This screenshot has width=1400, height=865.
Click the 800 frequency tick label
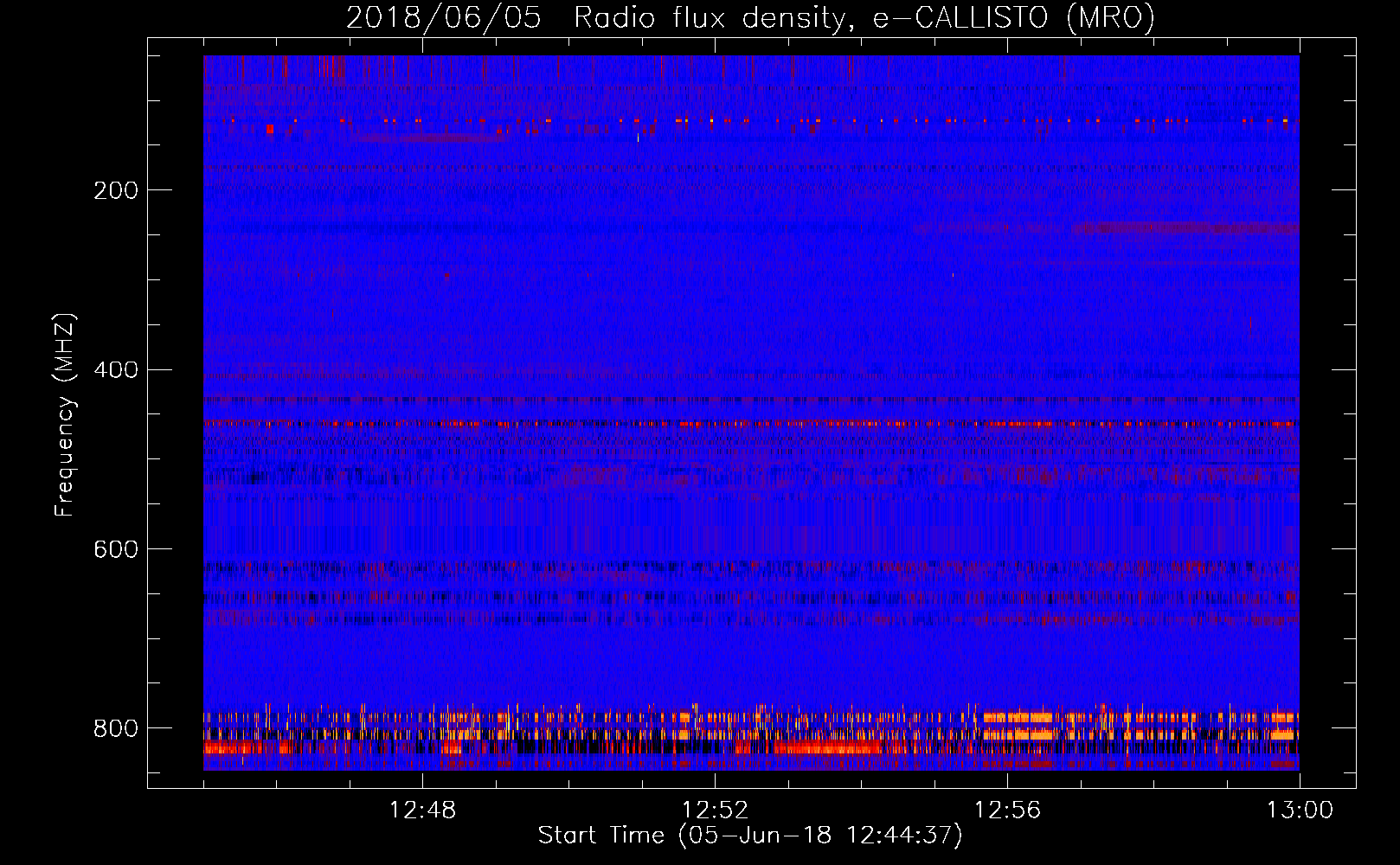tap(116, 728)
